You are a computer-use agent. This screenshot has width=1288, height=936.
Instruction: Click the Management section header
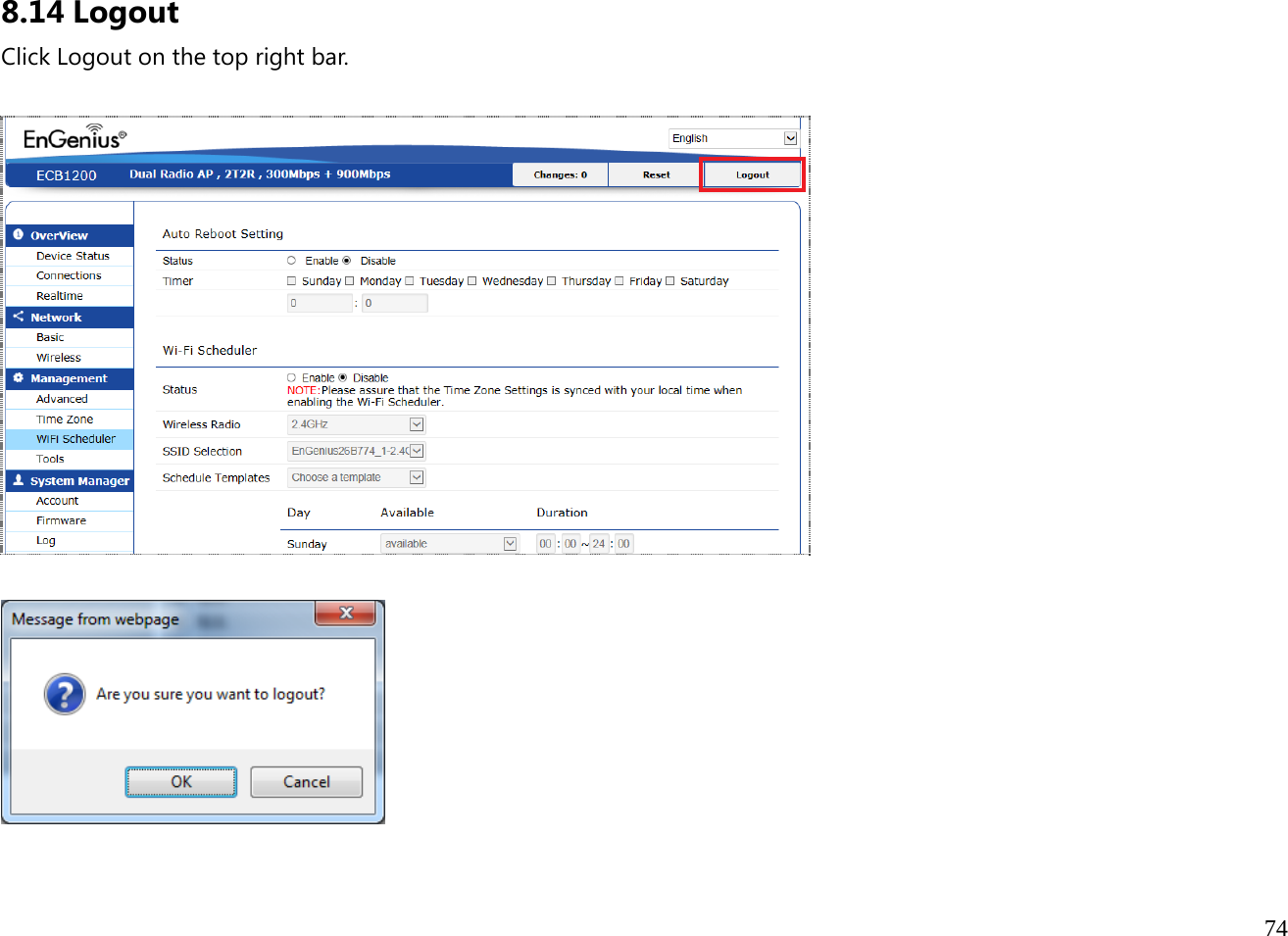click(x=71, y=378)
